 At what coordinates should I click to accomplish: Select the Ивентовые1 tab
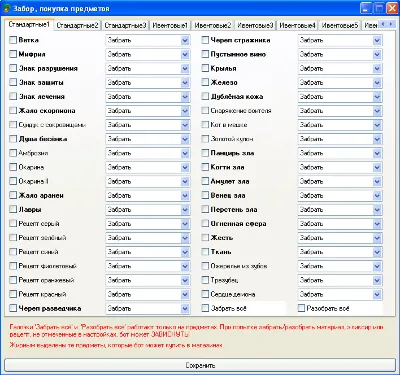tap(170, 25)
